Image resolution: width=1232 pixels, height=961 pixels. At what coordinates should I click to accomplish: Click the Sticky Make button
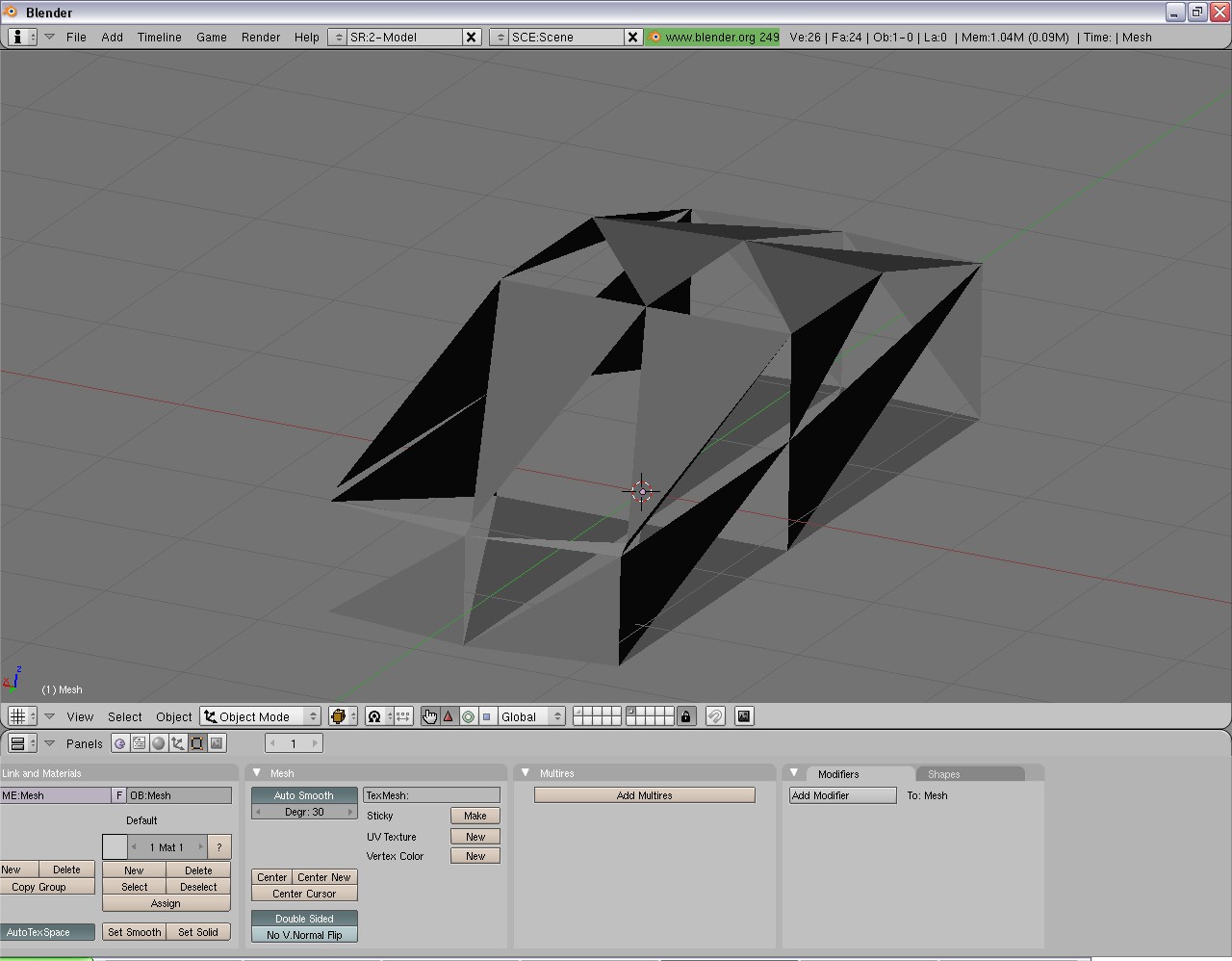(x=475, y=816)
